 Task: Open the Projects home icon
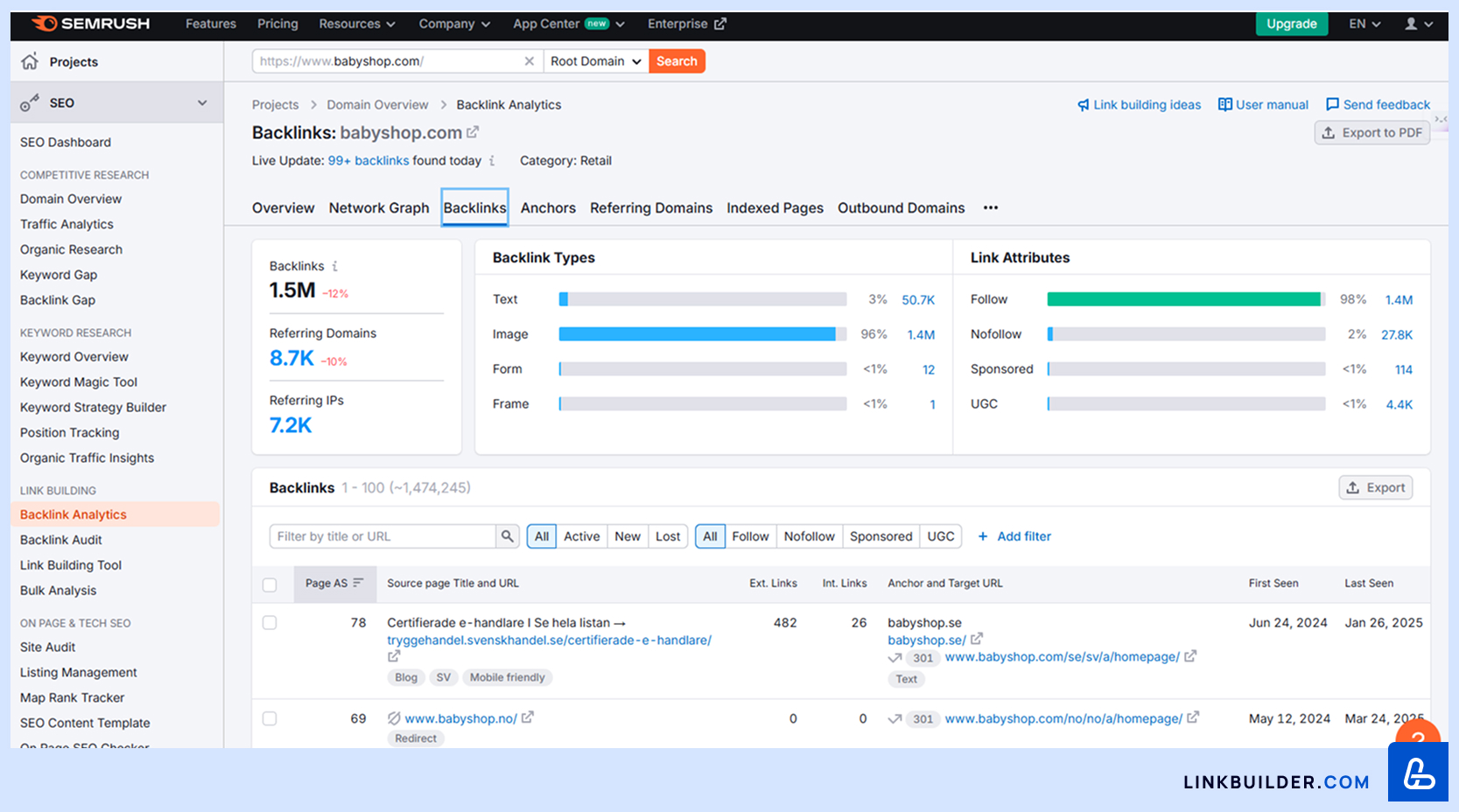pyautogui.click(x=30, y=61)
